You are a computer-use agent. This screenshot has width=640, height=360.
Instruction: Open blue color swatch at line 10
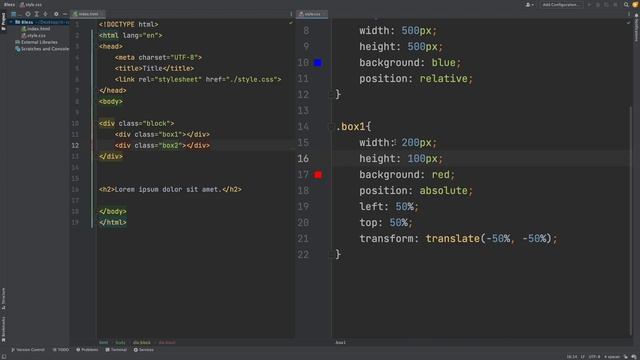point(318,63)
